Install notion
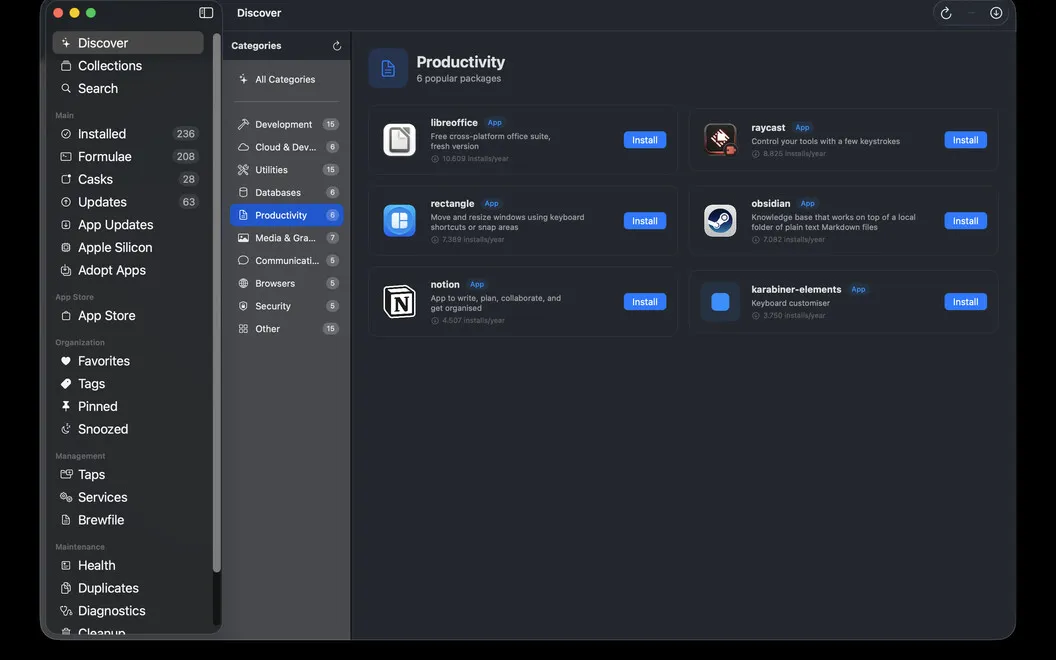This screenshot has width=1056, height=660. (x=645, y=302)
